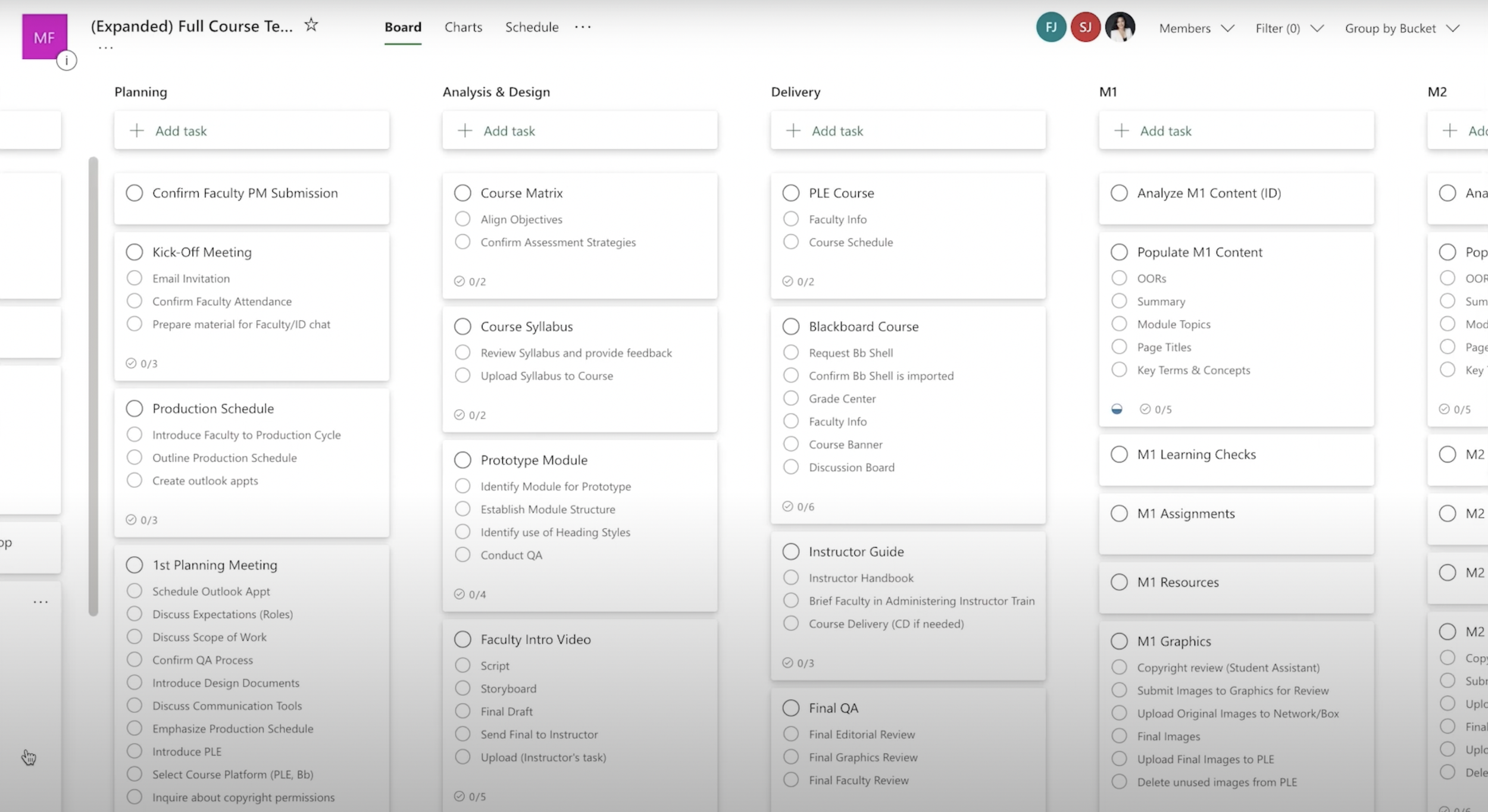Click the SJ member avatar
The height and width of the screenshot is (812, 1488).
pyautogui.click(x=1086, y=27)
